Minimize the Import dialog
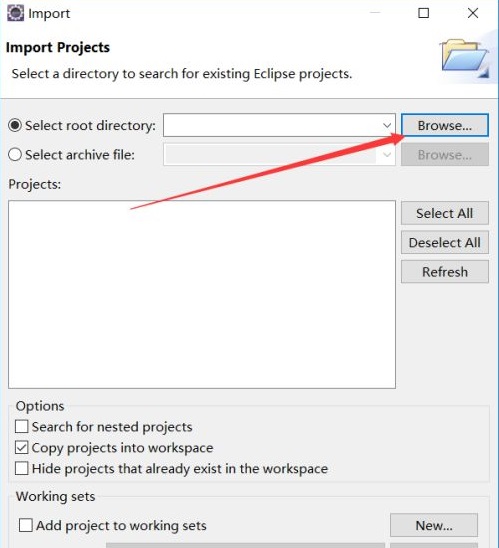This screenshot has height=548, width=499. (375, 13)
